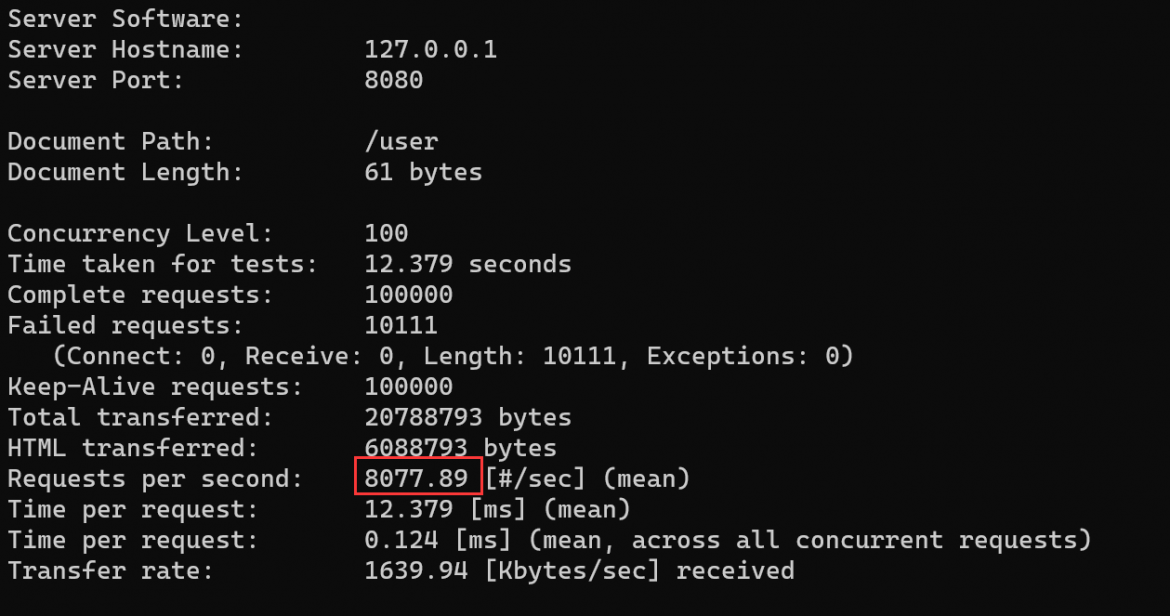1170x616 pixels.
Task: Click the Complete requests value 100000
Action: [x=408, y=295]
